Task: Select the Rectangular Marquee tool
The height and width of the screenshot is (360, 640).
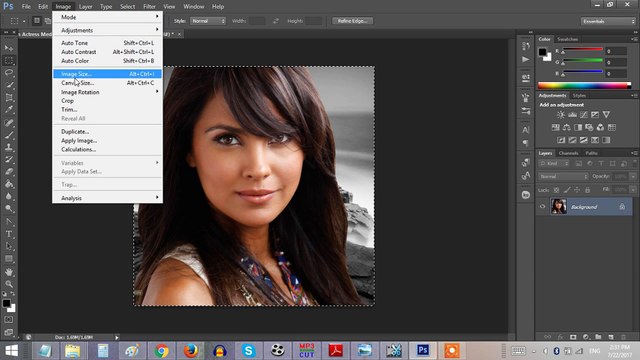Action: (9, 60)
